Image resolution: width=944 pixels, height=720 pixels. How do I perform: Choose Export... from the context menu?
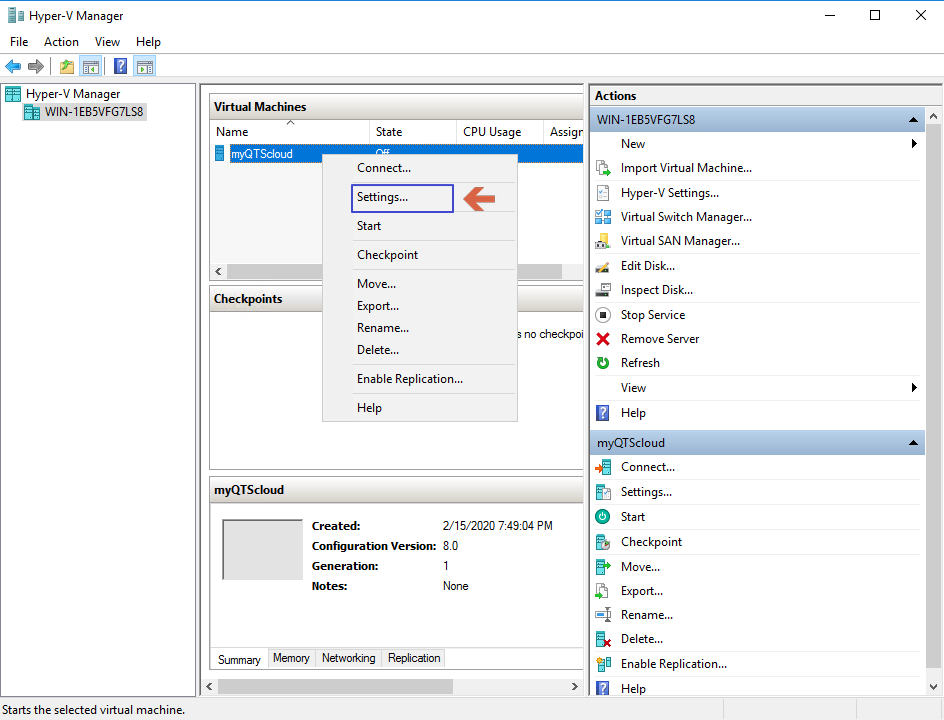click(420, 306)
